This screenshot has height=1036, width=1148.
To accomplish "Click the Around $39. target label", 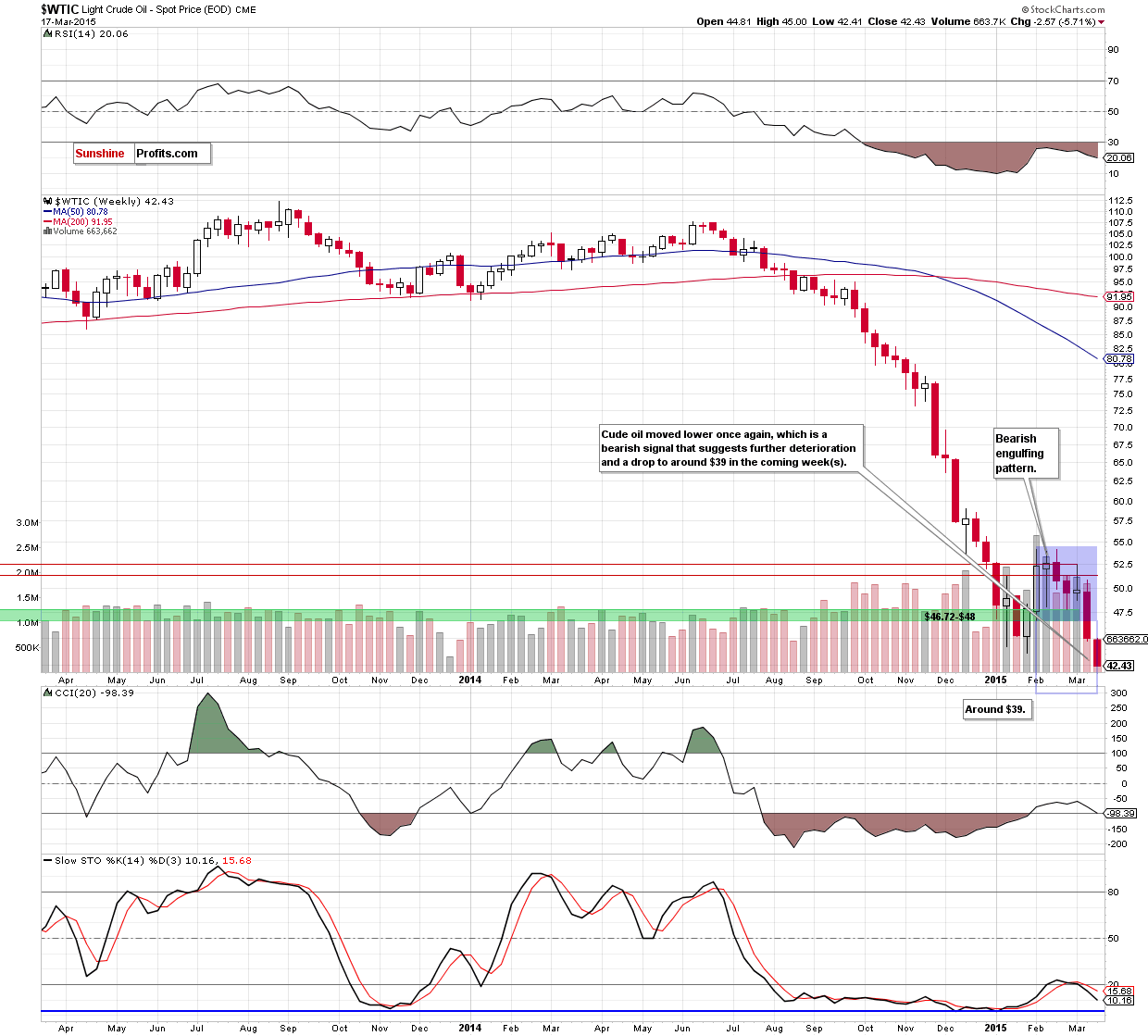I will pos(995,709).
